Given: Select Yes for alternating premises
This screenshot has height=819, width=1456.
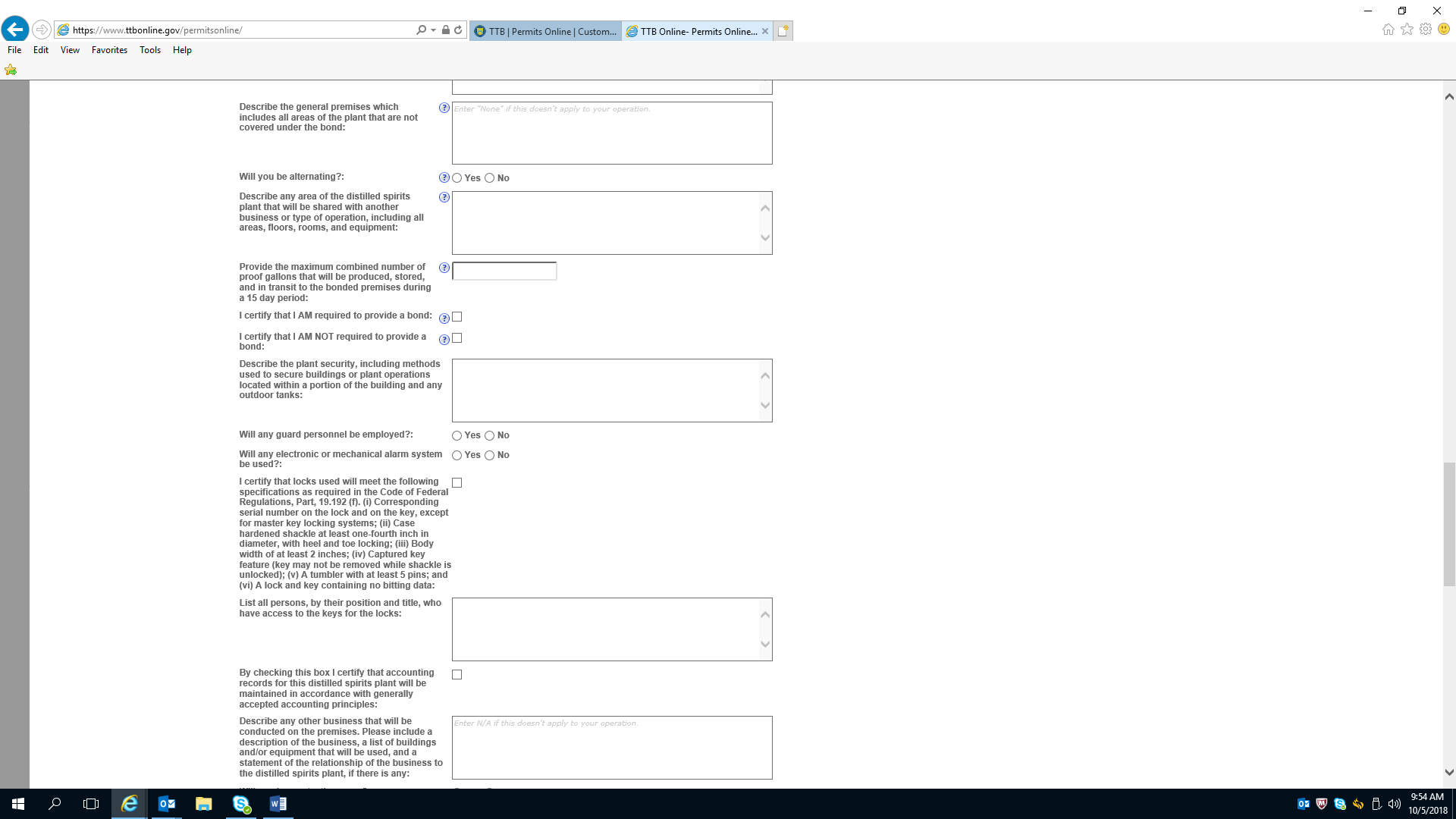Looking at the screenshot, I should point(457,178).
